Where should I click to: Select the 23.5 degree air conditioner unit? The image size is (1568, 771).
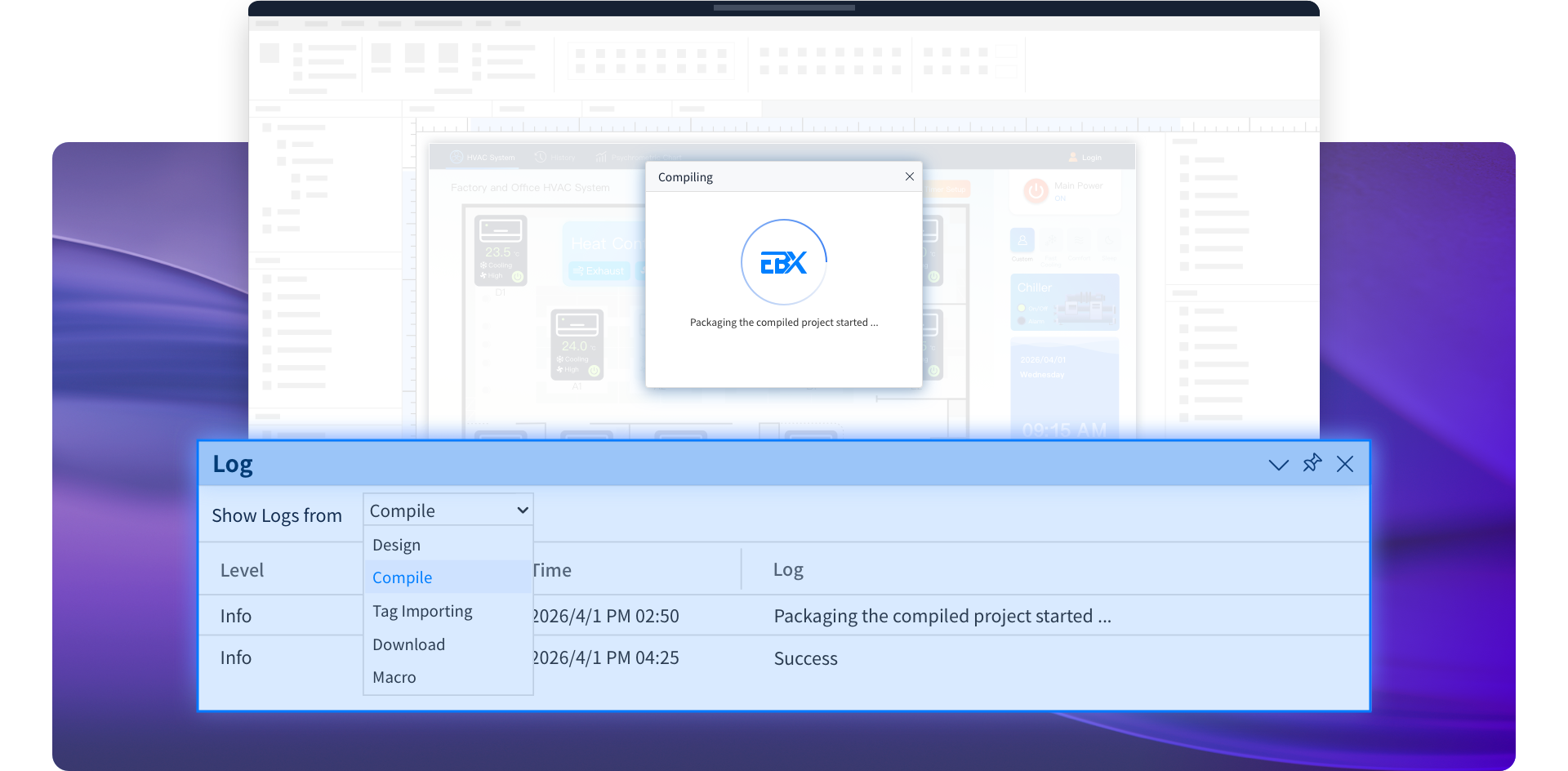(501, 251)
